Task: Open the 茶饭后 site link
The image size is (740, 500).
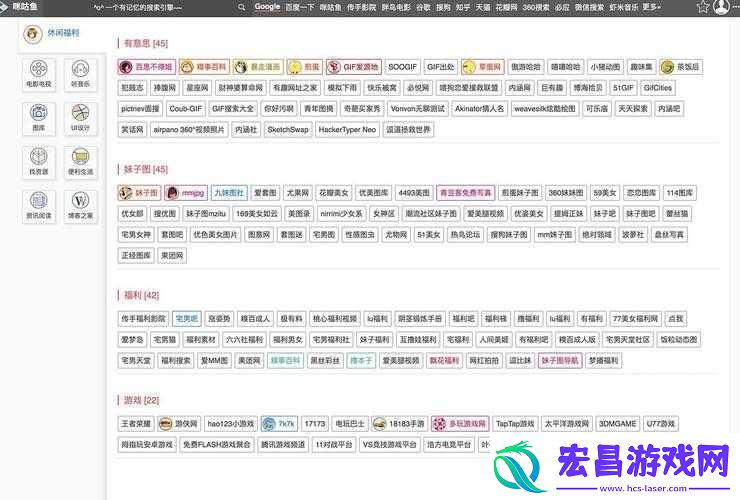Action: 681,67
